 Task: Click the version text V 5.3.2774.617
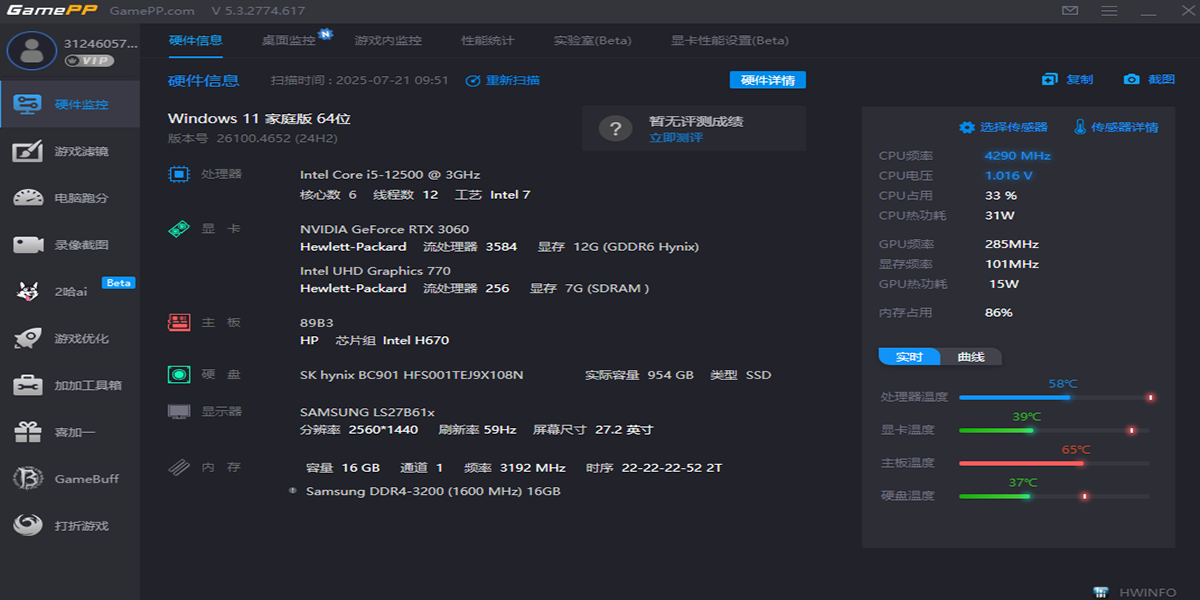tap(259, 11)
